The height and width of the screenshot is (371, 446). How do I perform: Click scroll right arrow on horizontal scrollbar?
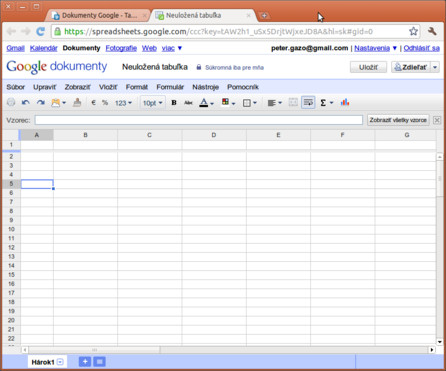[x=432, y=350]
